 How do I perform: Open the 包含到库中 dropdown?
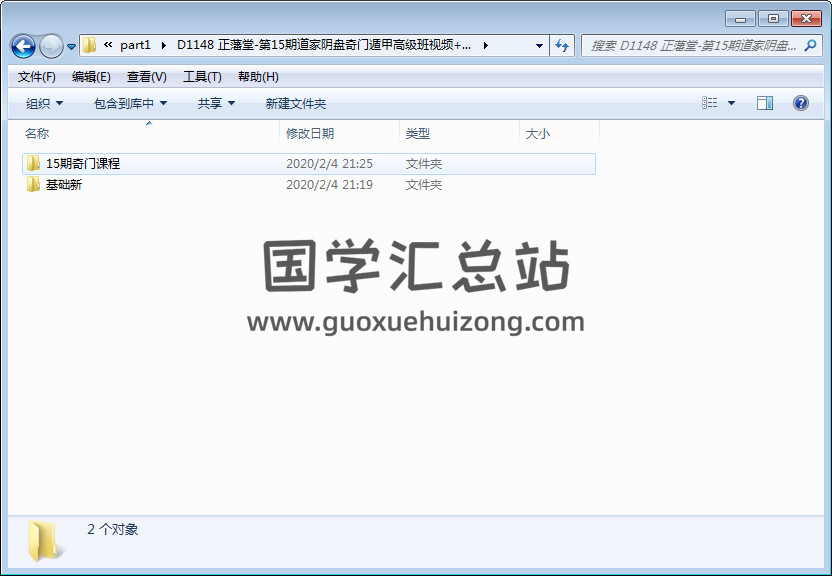(x=130, y=103)
